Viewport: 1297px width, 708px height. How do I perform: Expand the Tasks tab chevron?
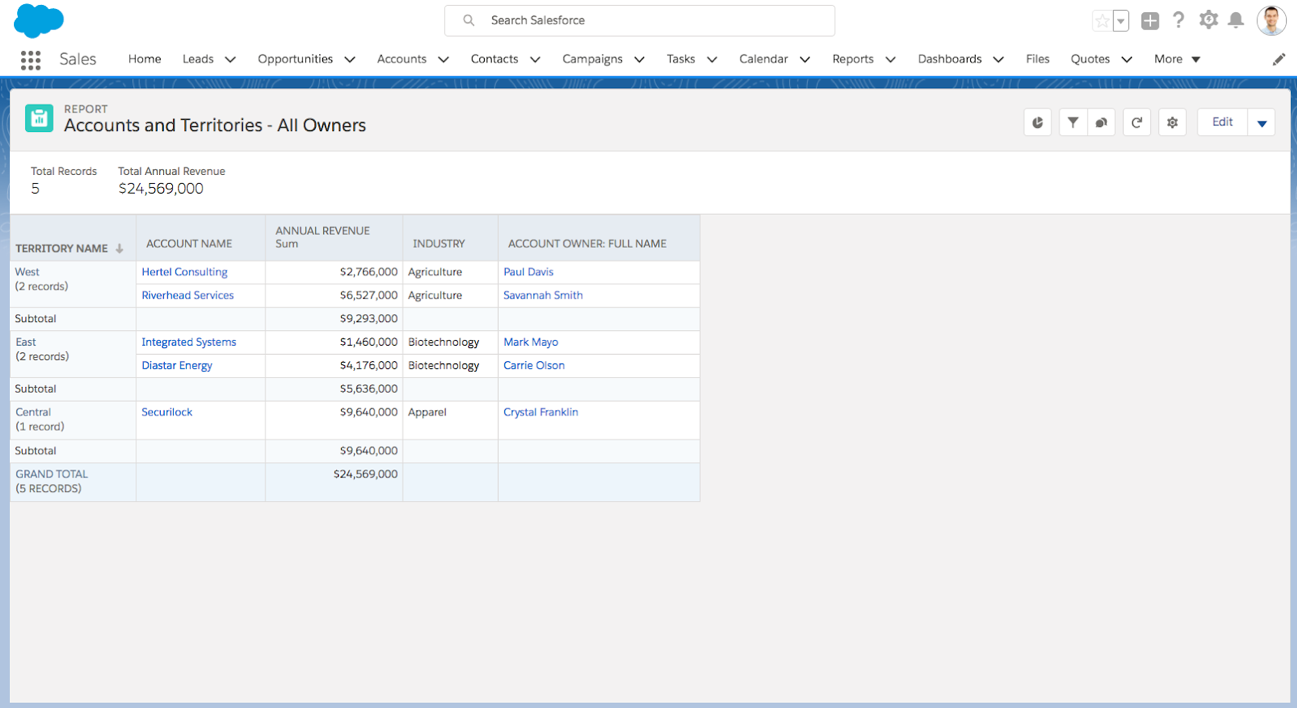point(712,60)
